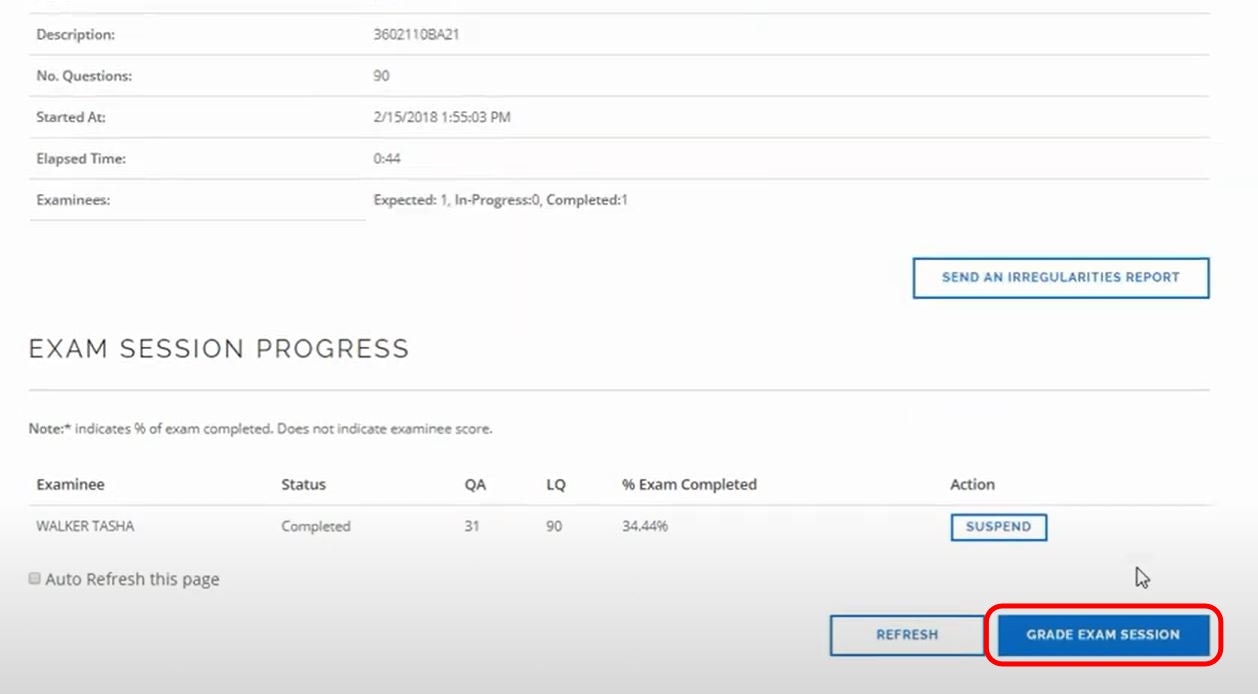
Task: Click the Examinee column header
Action: point(70,484)
